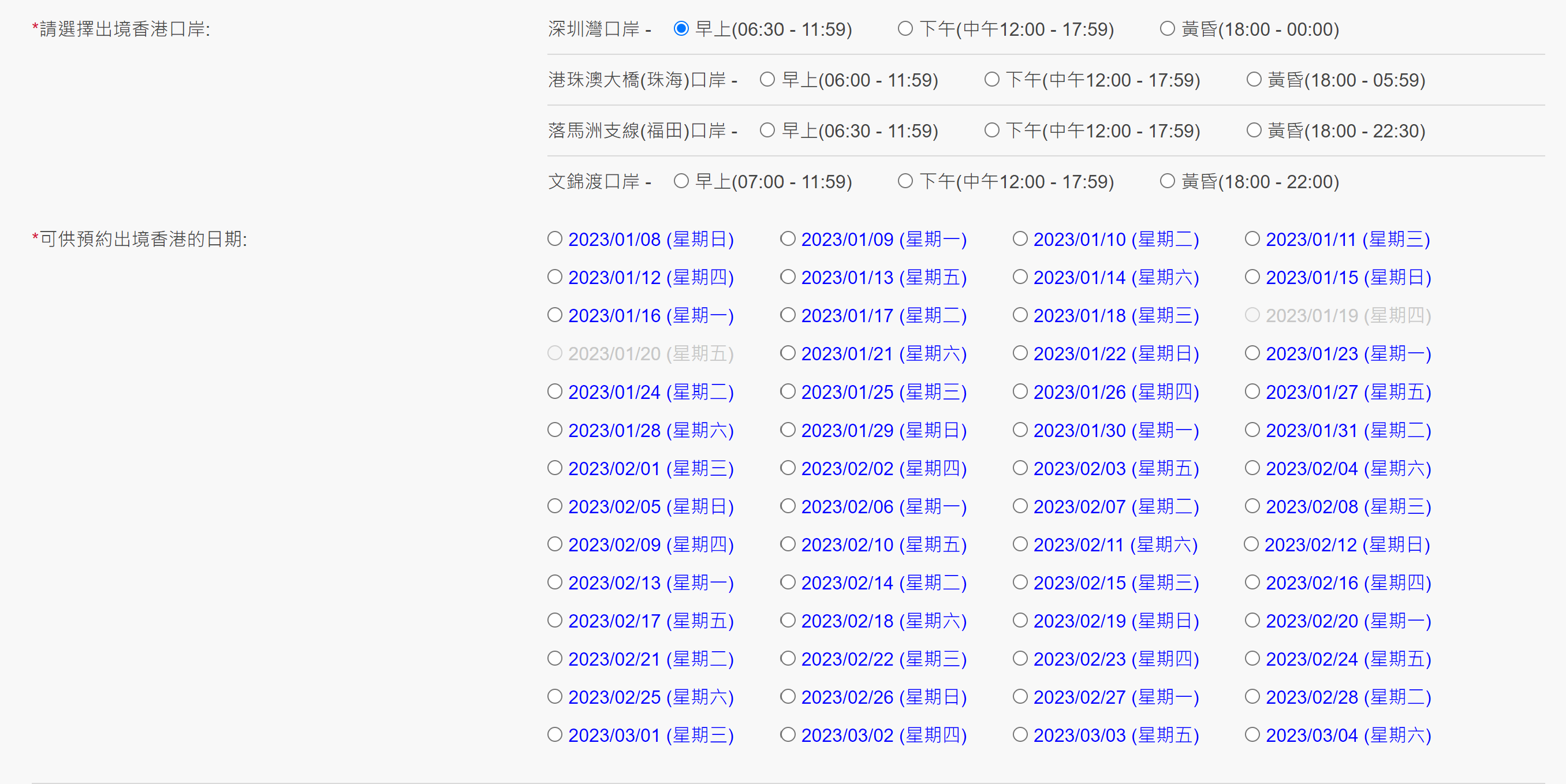Choose date 2023/01/23 (星期一)
The width and height of the screenshot is (1566, 784).
(1252, 353)
